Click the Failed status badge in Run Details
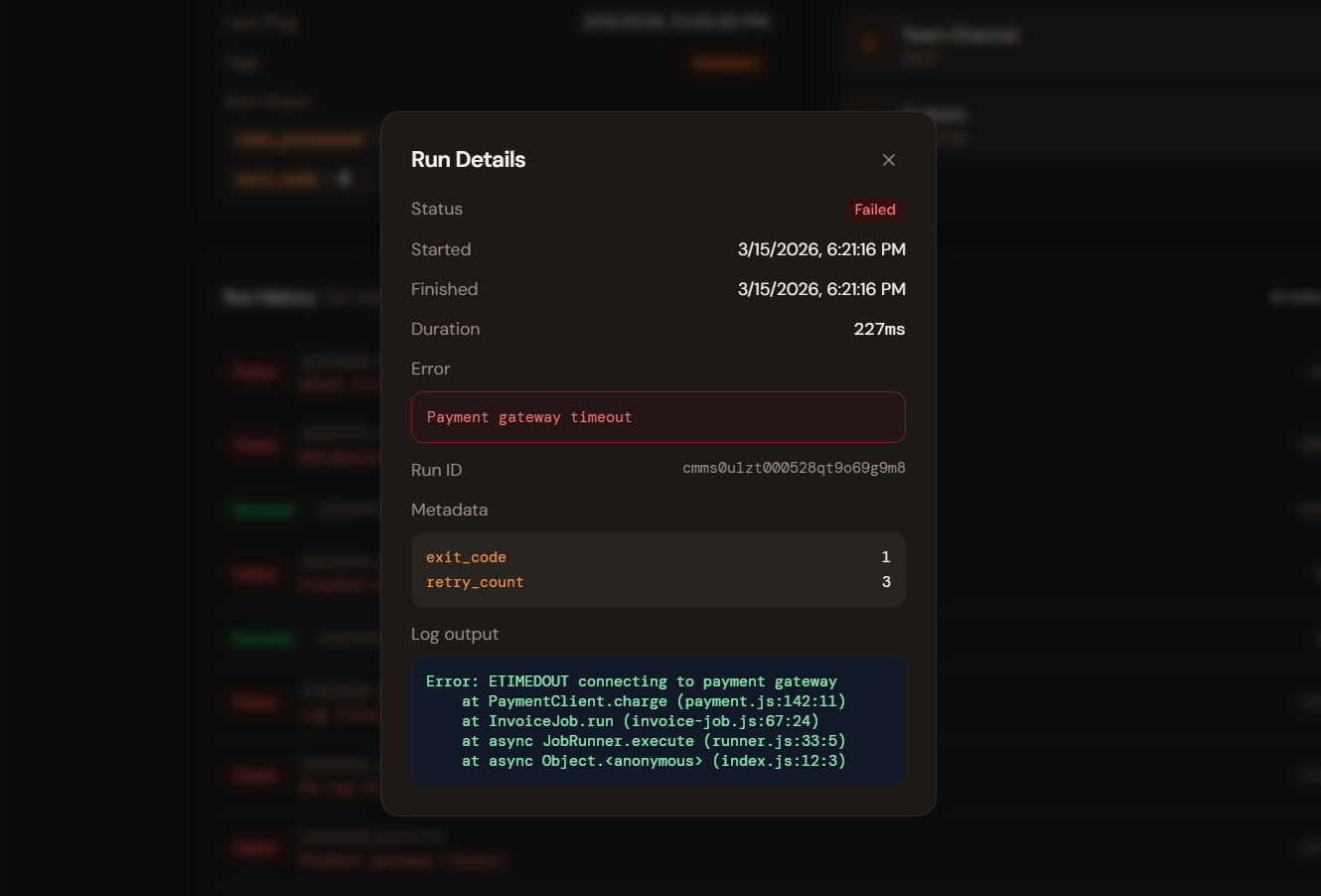This screenshot has height=896, width=1321. (x=874, y=209)
